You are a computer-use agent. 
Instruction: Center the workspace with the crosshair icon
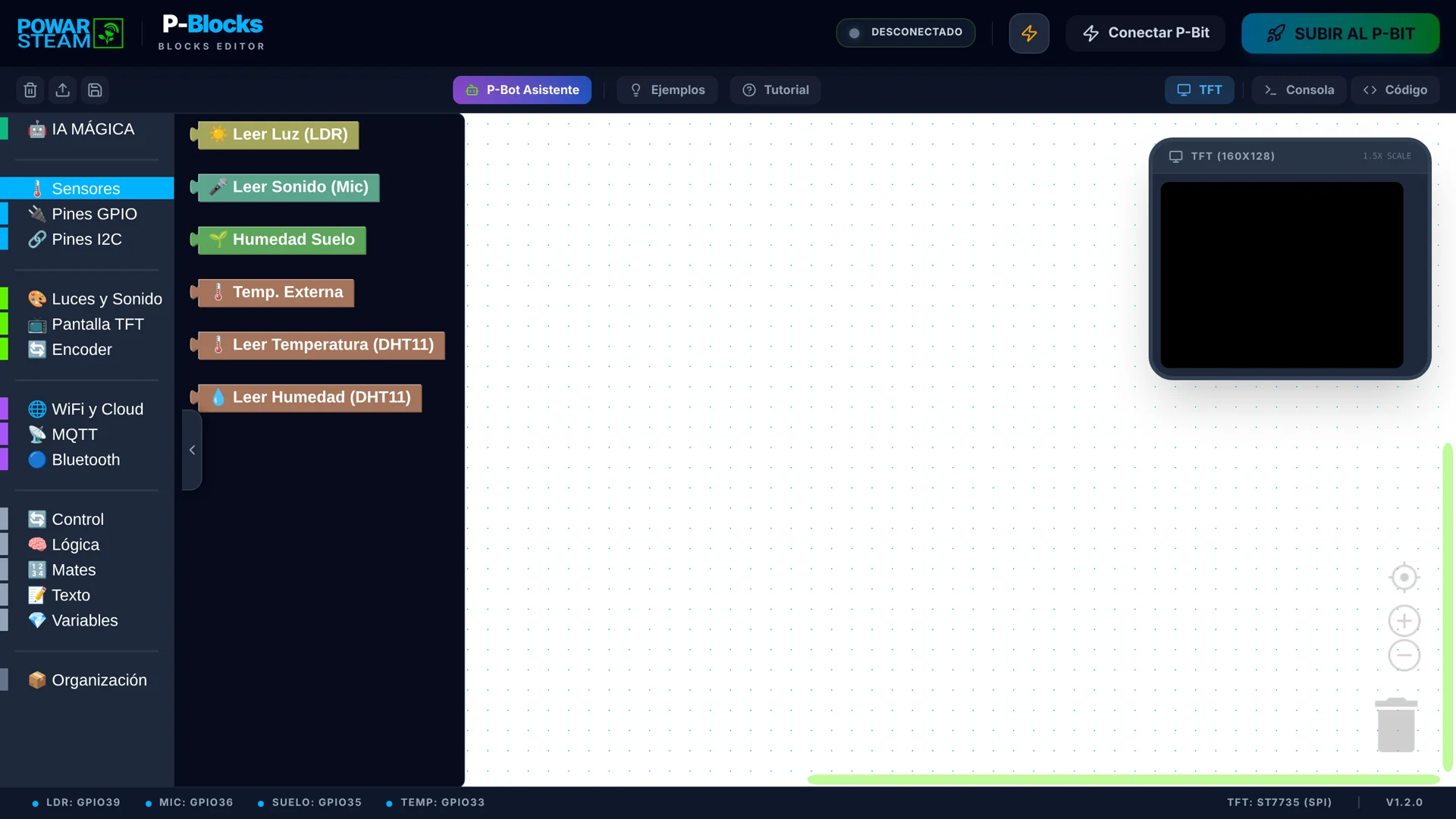tap(1404, 578)
